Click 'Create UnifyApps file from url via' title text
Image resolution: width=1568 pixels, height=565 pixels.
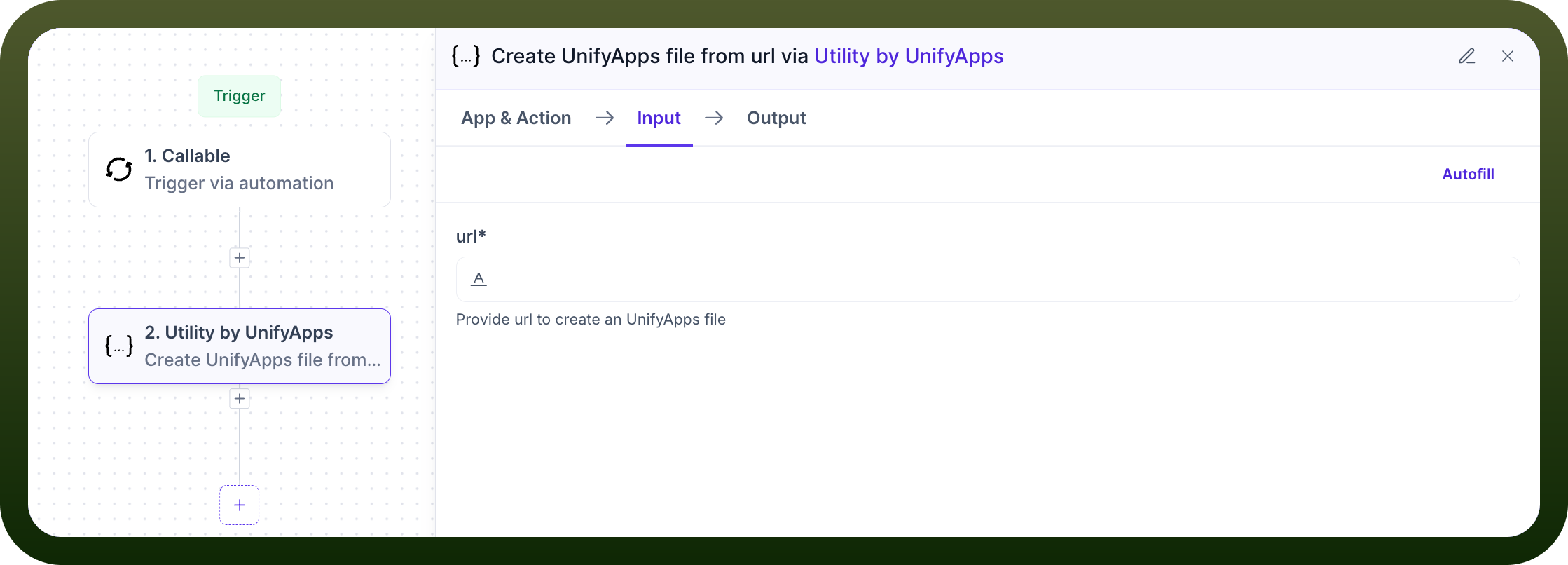(649, 56)
